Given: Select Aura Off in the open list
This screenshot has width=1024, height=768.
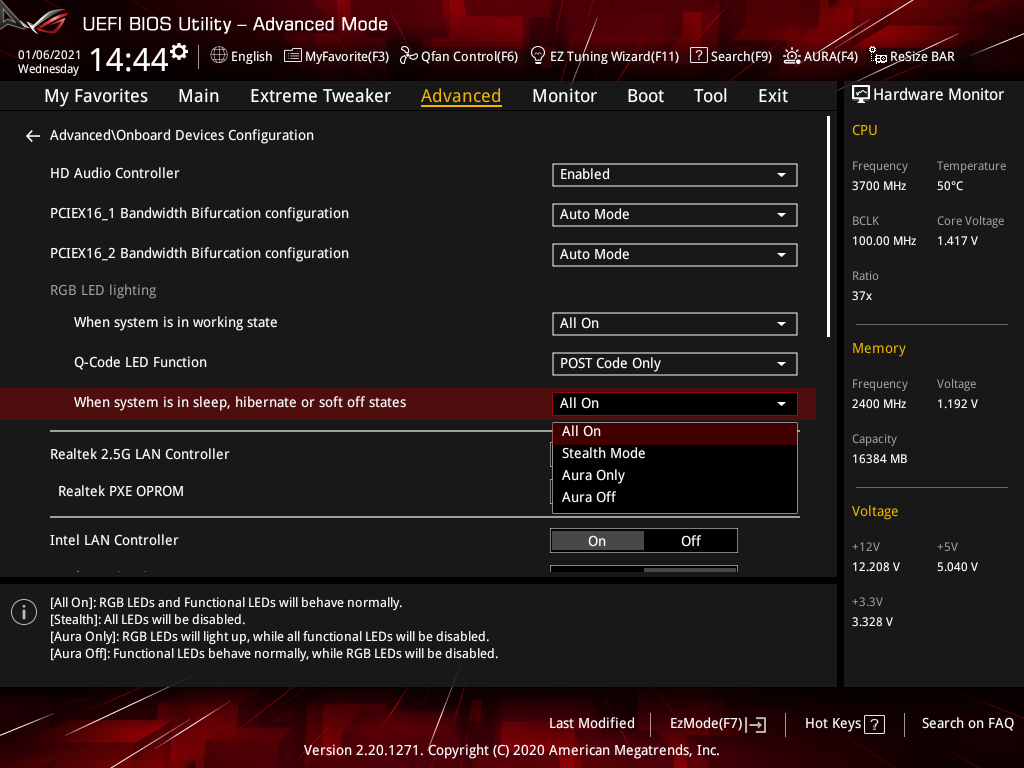Looking at the screenshot, I should point(675,497).
